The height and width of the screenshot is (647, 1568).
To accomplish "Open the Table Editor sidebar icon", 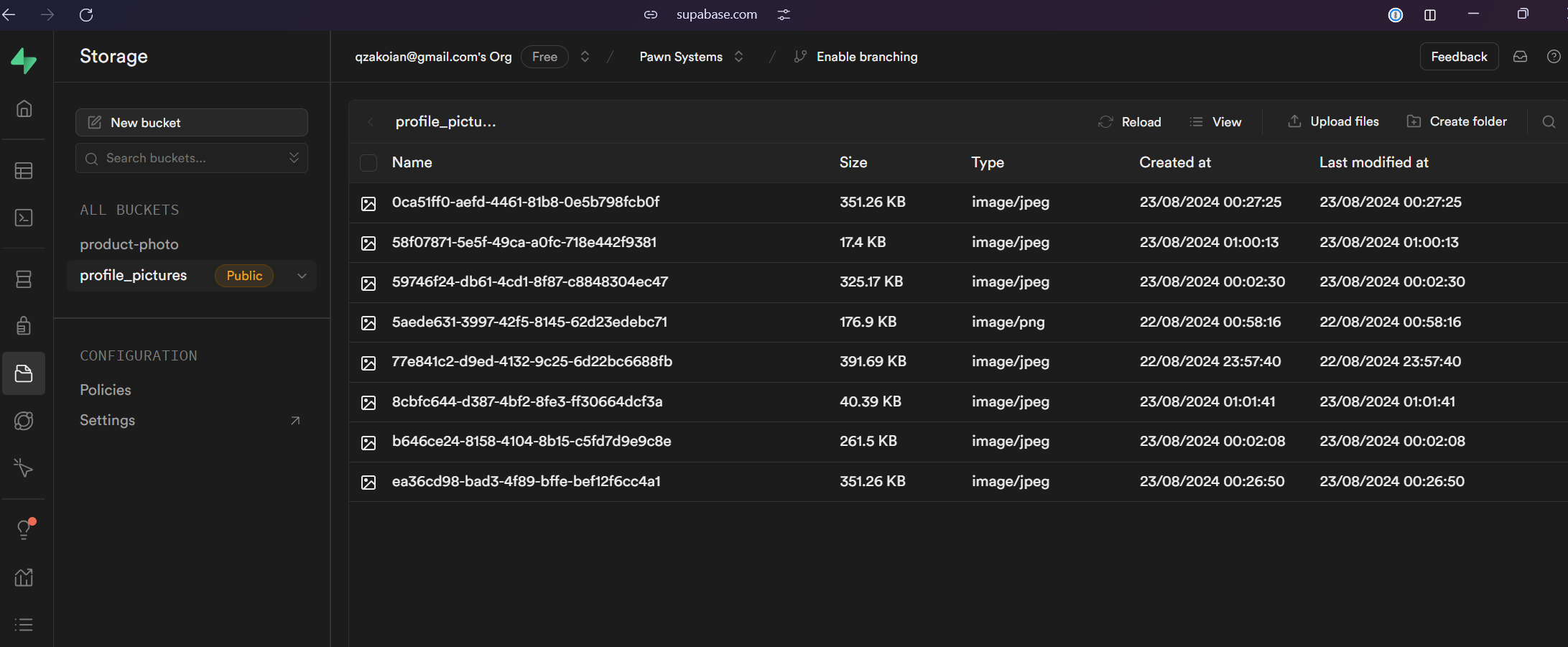I will point(24,171).
